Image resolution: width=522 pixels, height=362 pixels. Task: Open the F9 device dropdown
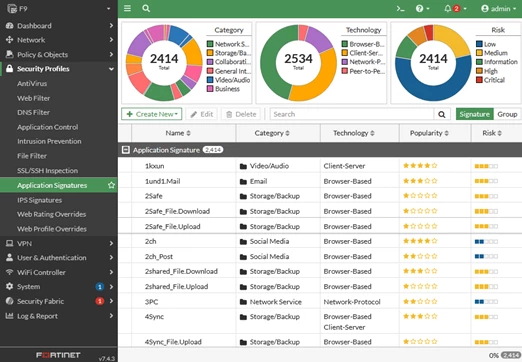tap(108, 9)
